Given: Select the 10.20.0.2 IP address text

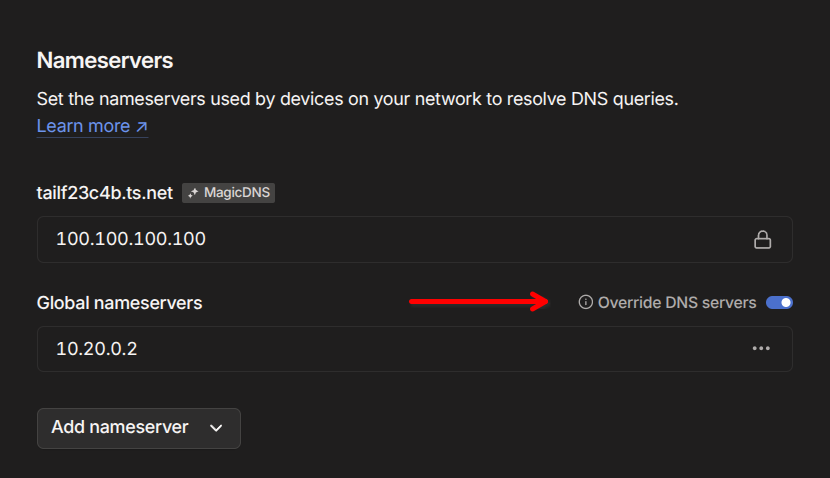Looking at the screenshot, I should coord(98,349).
